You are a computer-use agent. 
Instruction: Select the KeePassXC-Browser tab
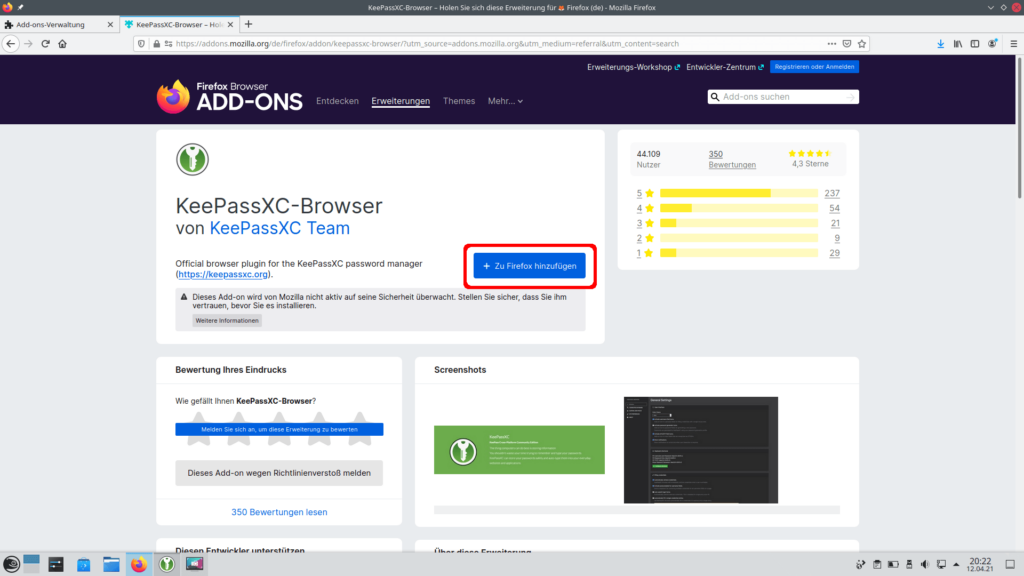[180, 25]
